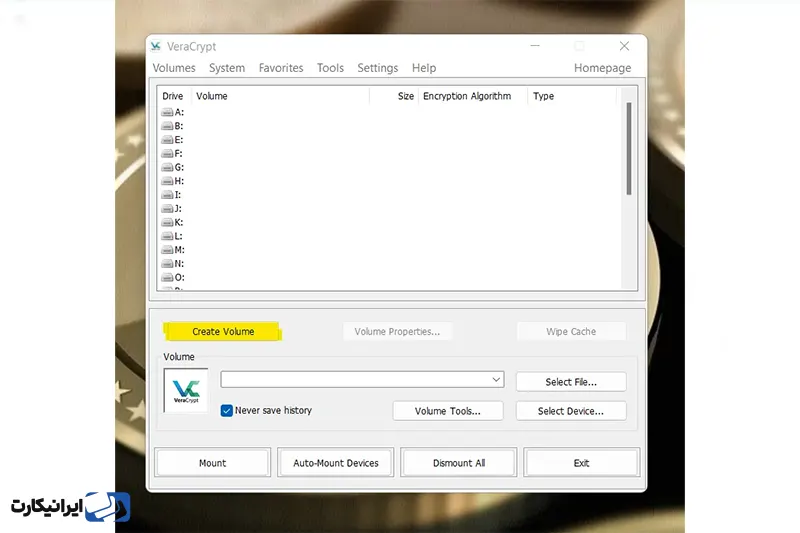
Task: Select the O: drive slot icon
Action: 167,277
